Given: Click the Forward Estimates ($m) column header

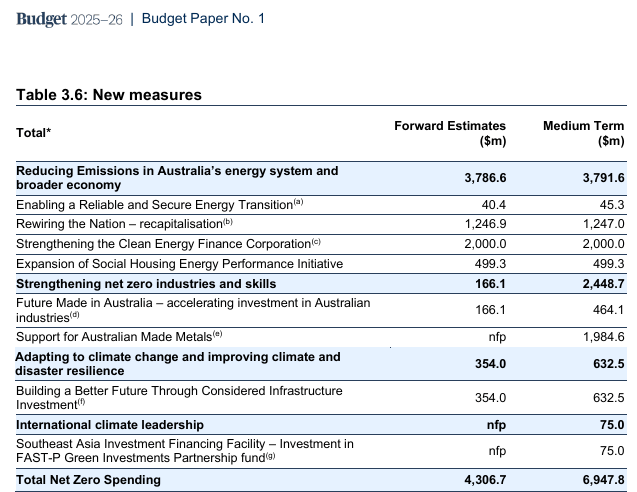Looking at the screenshot, I should tap(450, 133).
